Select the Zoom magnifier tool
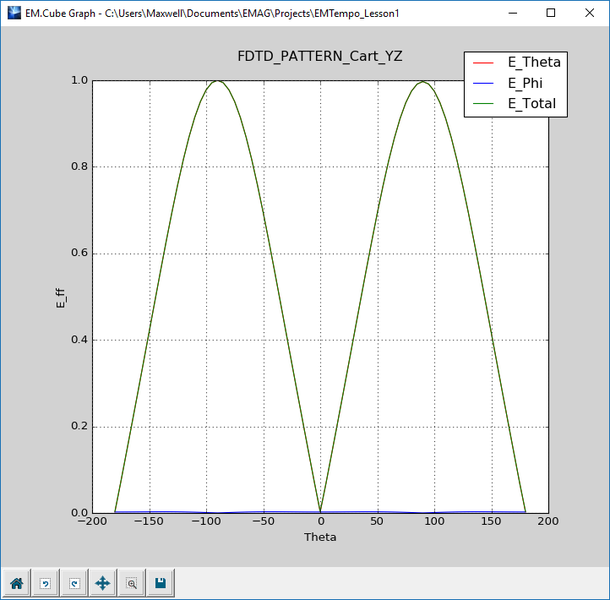The image size is (610, 600). click(131, 582)
